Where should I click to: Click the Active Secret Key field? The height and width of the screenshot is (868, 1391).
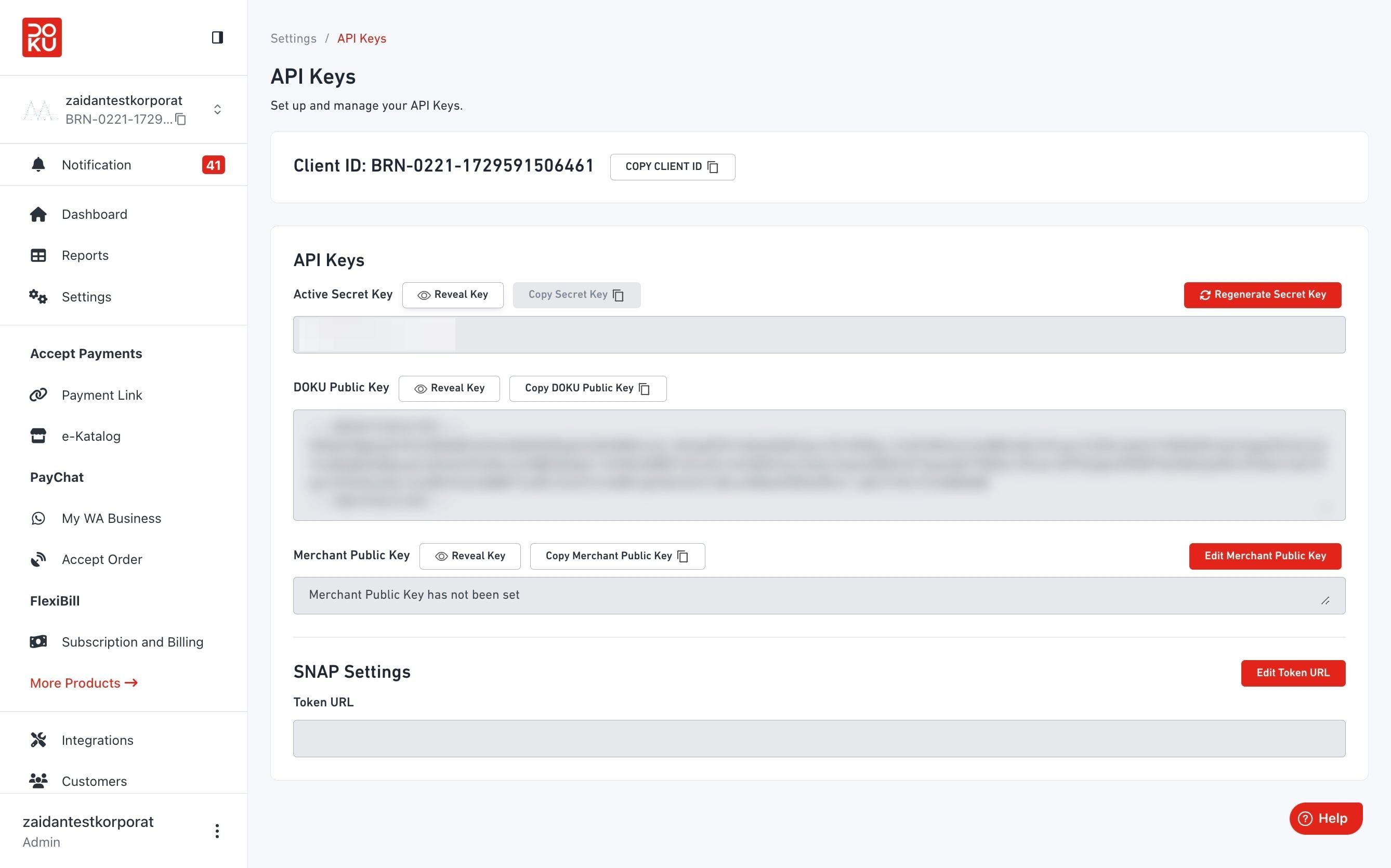coord(819,335)
